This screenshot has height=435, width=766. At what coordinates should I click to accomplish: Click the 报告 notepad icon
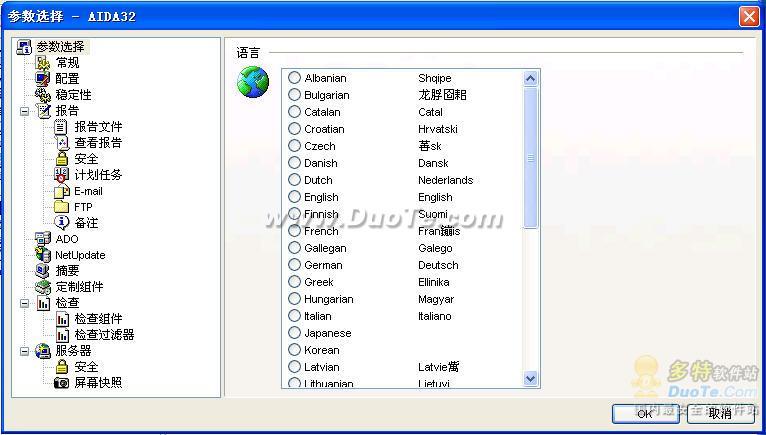[x=43, y=111]
